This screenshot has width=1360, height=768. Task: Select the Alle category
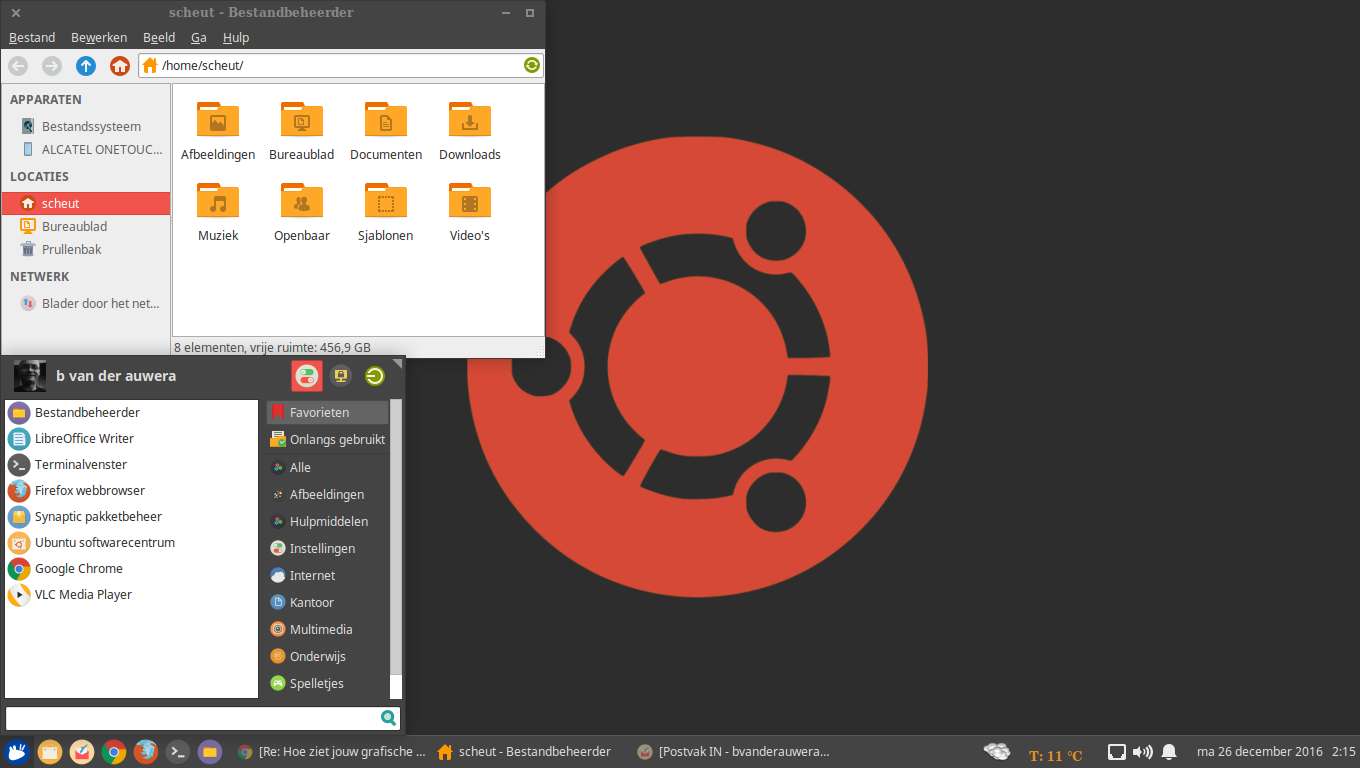coord(328,467)
